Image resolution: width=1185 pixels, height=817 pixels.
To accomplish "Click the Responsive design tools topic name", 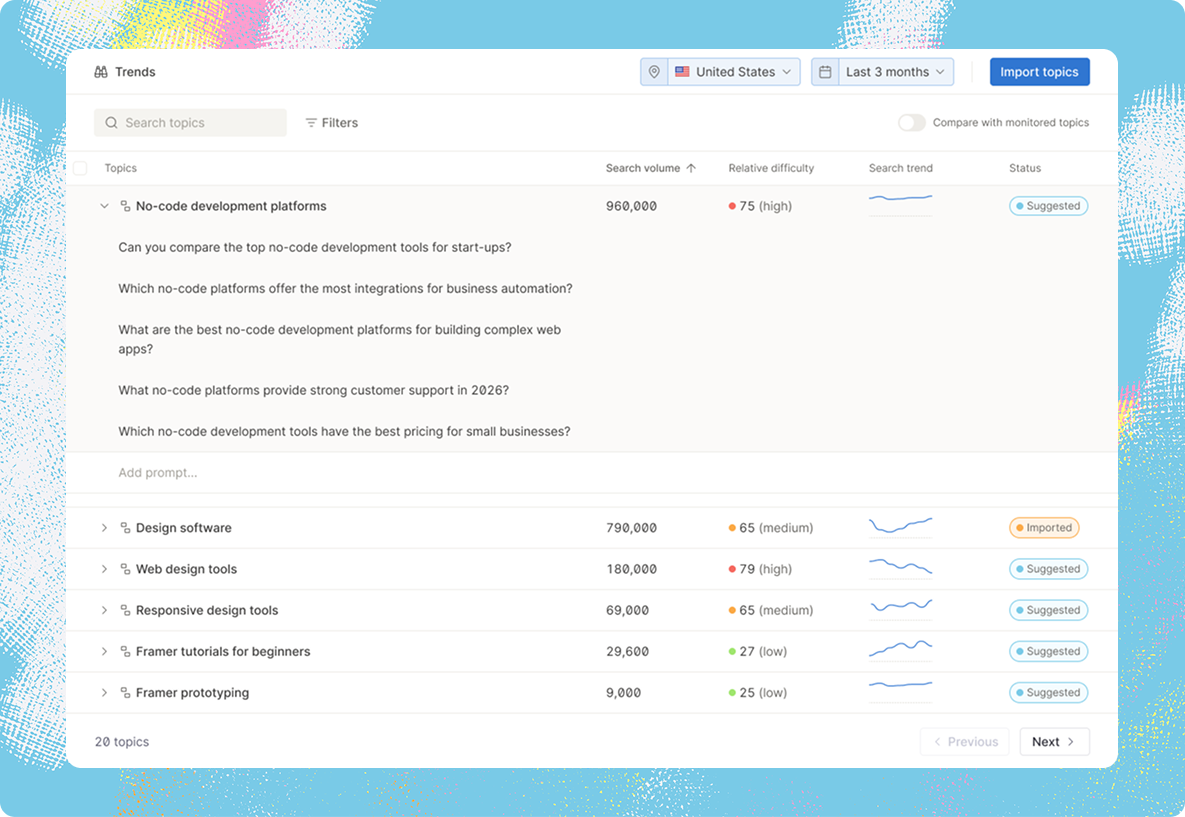I will (207, 611).
